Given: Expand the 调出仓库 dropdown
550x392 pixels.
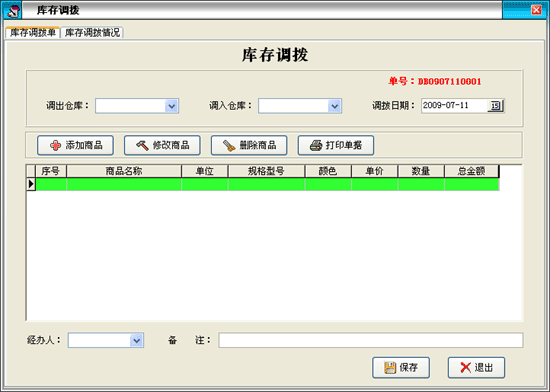Looking at the screenshot, I should tap(172, 106).
